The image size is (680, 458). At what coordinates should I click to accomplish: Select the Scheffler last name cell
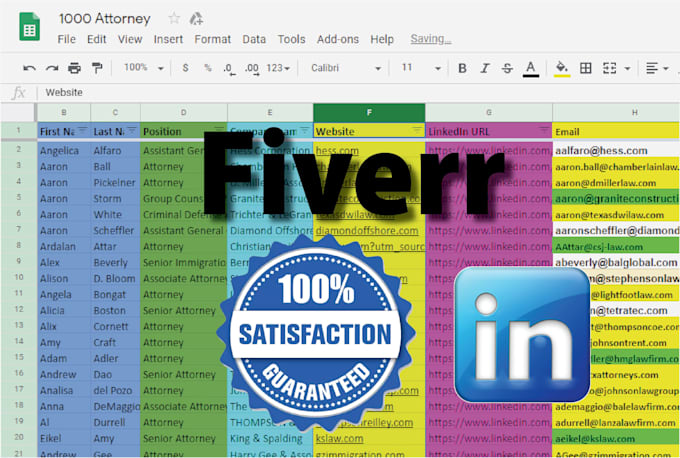115,230
